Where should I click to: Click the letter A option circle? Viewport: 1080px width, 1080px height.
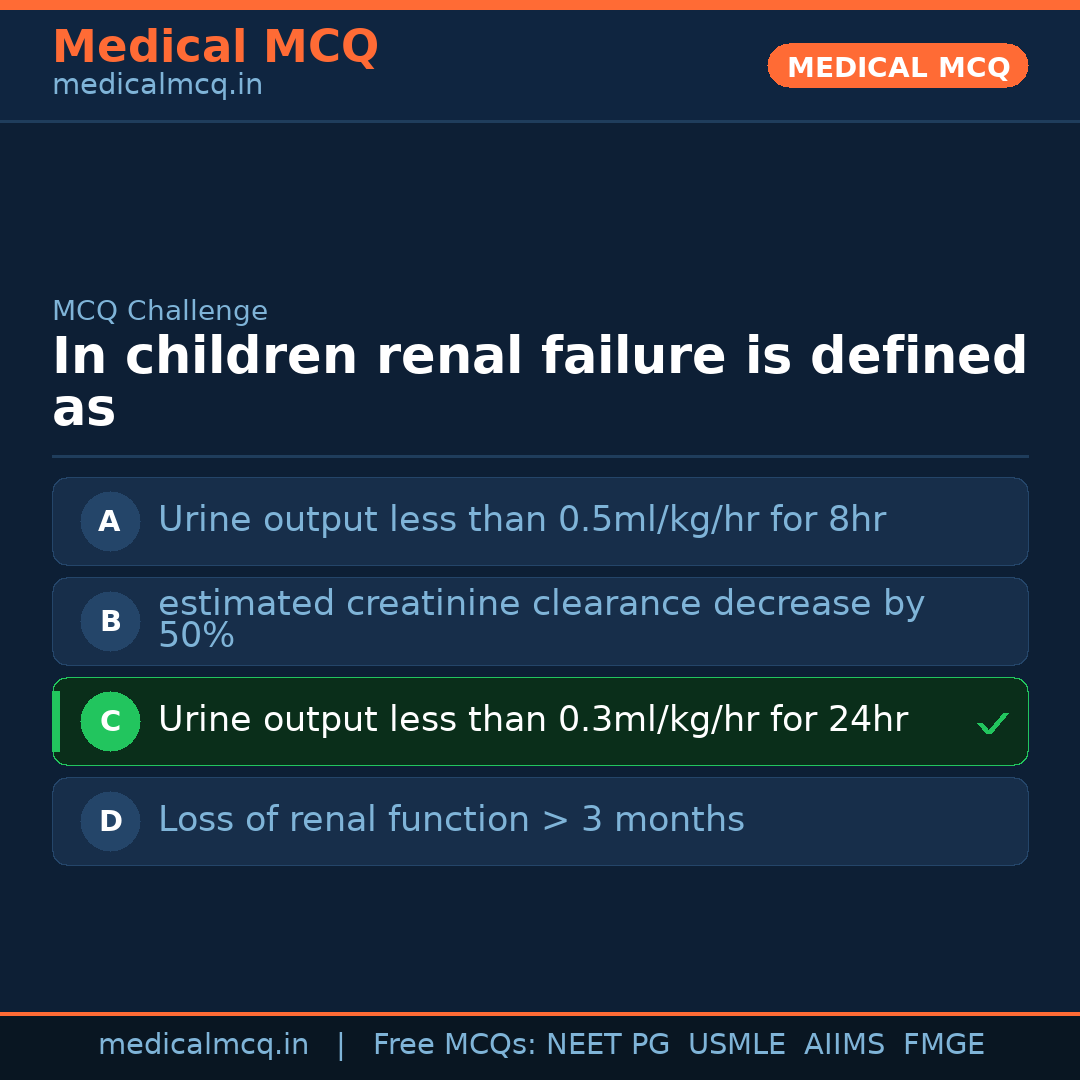coord(110,521)
